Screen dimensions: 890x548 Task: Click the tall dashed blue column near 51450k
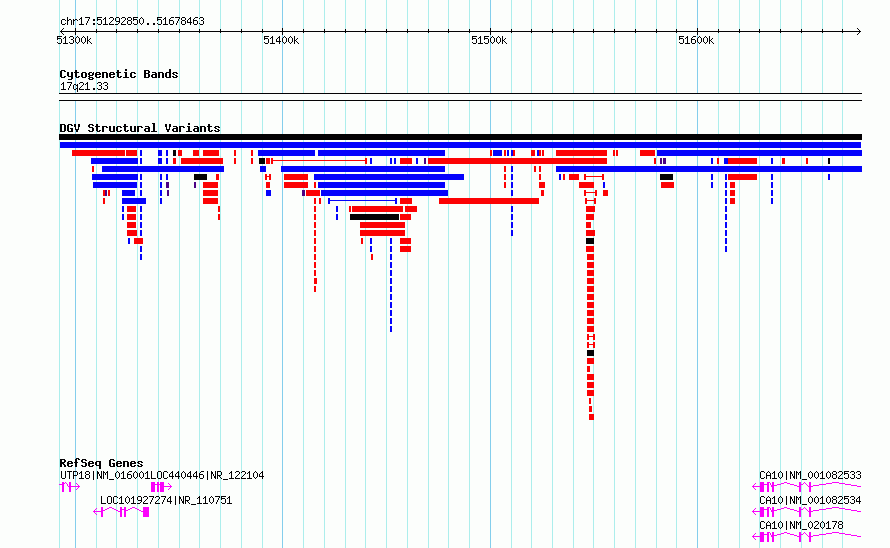(x=391, y=285)
